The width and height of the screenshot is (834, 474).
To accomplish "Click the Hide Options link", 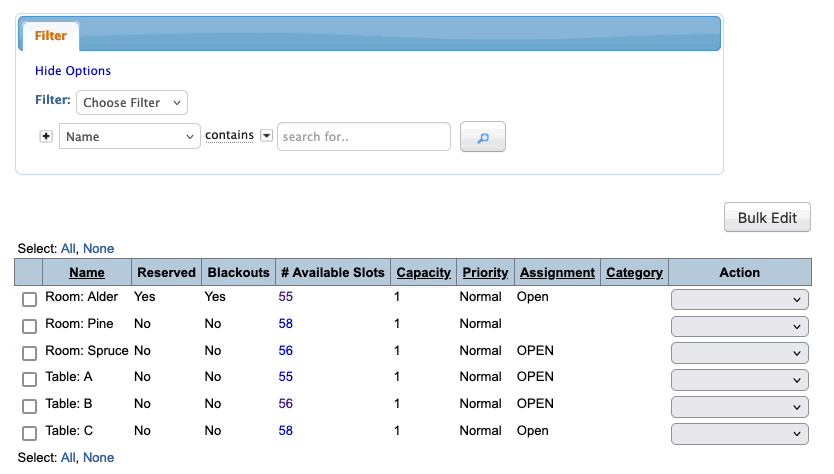I will click(x=73, y=71).
